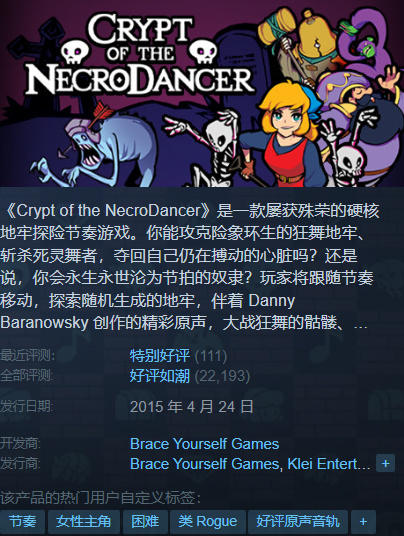The image size is (404, 536).
Task: Open the 好评原声音轨 tag
Action: 298,522
